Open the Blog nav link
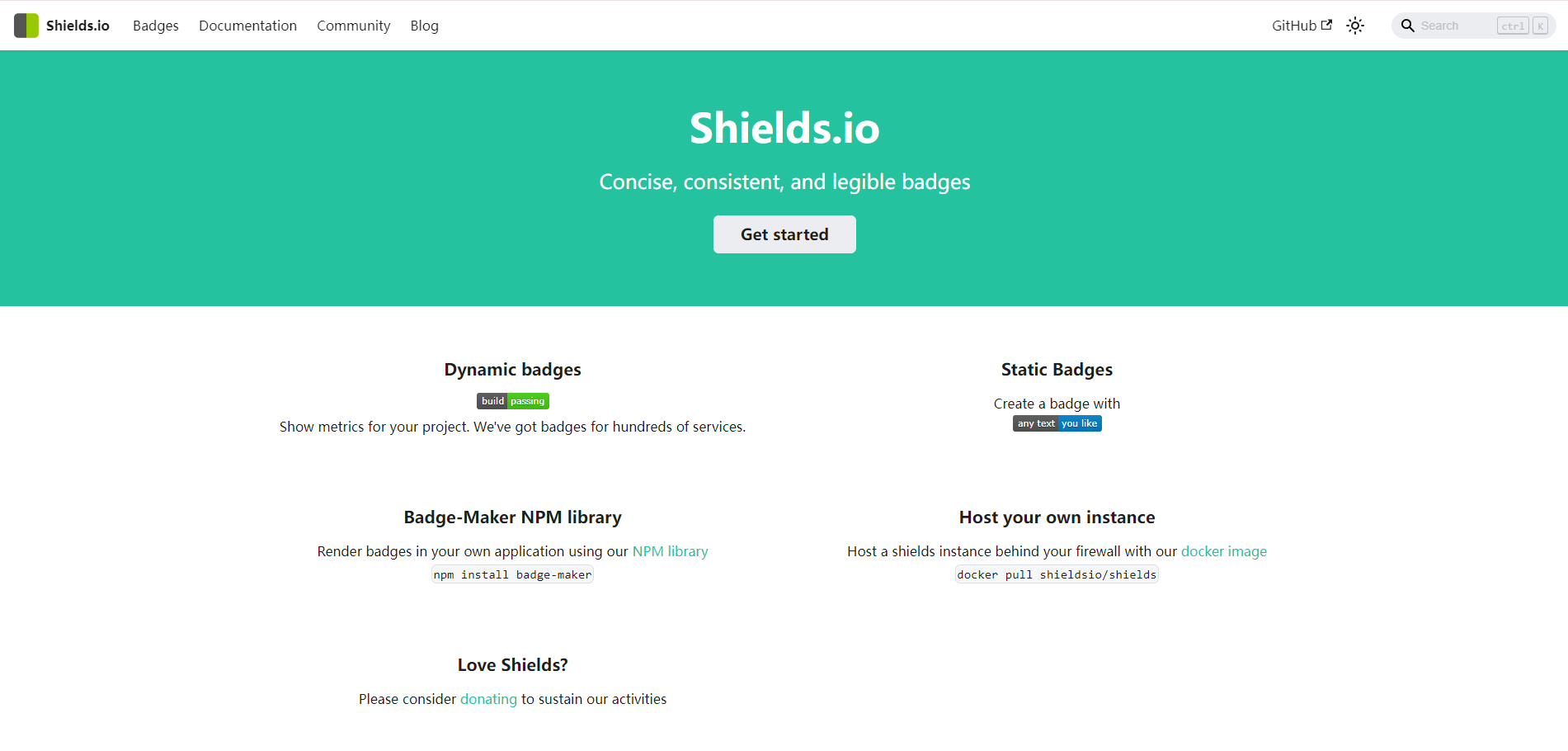The image size is (1568, 751). [x=424, y=26]
